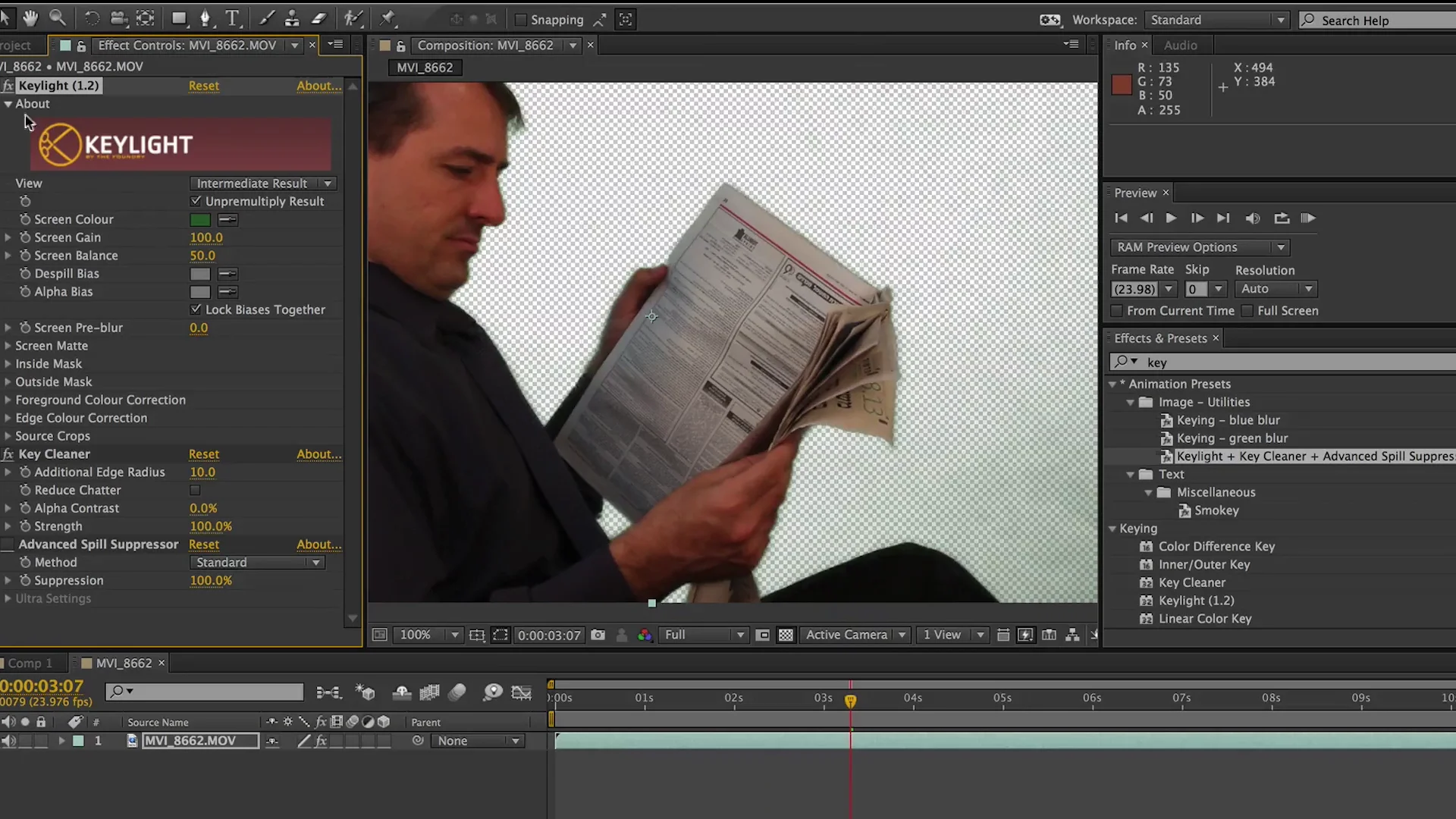The height and width of the screenshot is (819, 1456).
Task: Enable Snapping in the toolbar
Action: (x=522, y=20)
